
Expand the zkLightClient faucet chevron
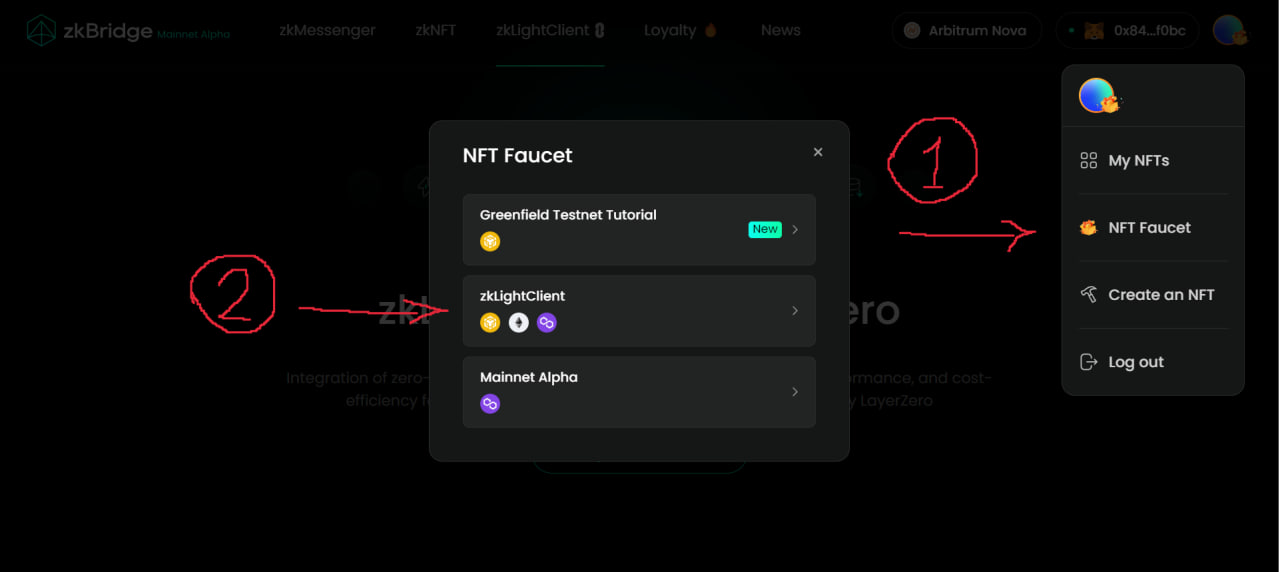[795, 311]
